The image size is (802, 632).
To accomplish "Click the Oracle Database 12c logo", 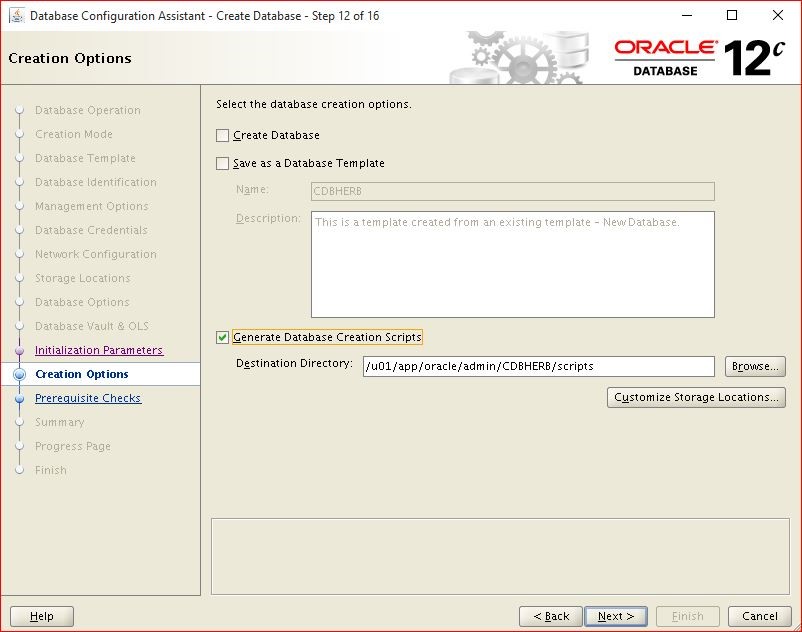I will click(699, 58).
